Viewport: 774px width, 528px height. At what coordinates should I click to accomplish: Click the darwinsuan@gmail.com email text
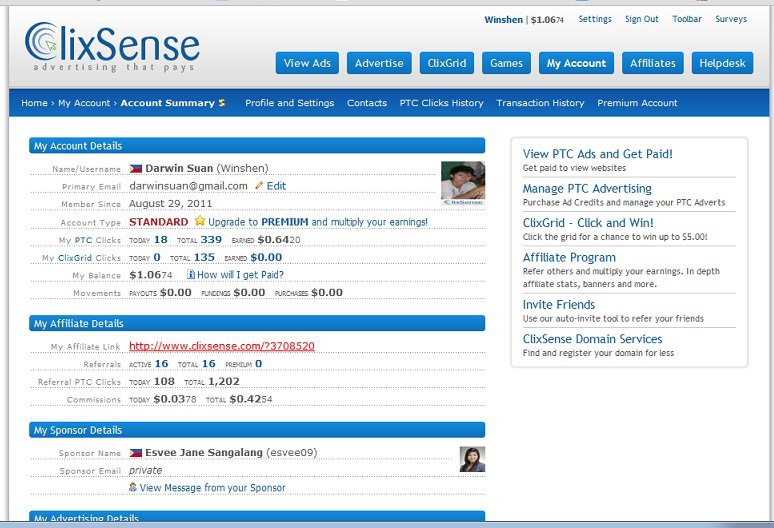pos(188,186)
